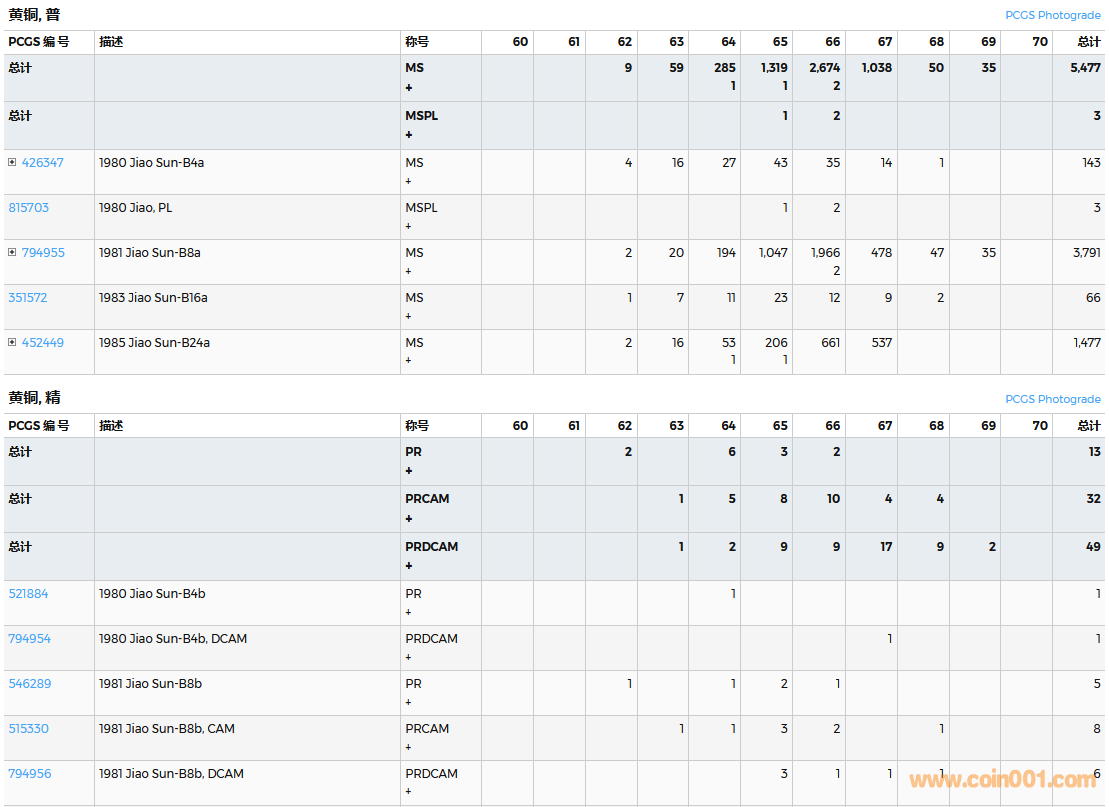Open PCGS number 546289 link

click(29, 684)
